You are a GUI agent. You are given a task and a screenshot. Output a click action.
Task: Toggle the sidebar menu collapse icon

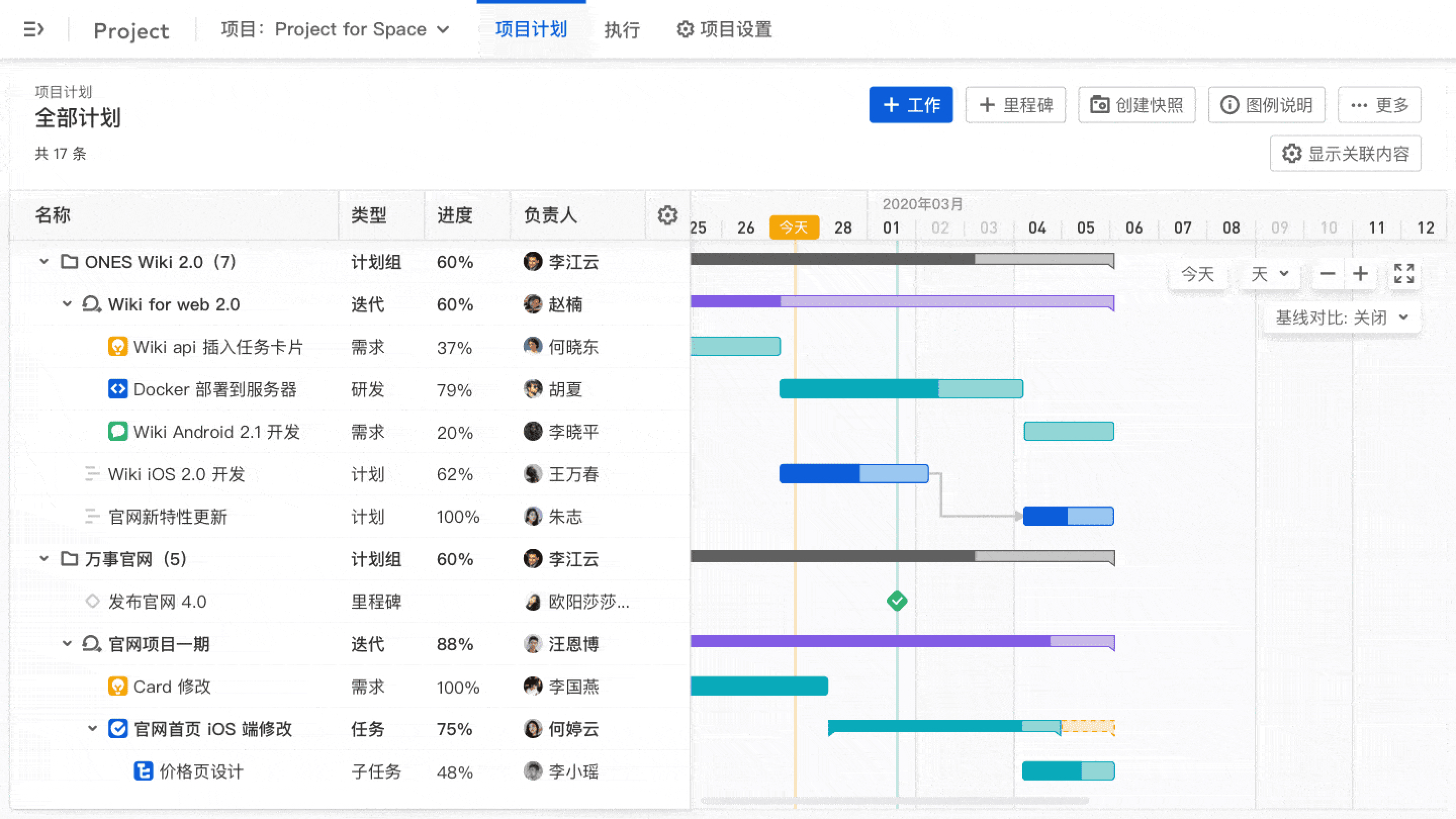click(33, 29)
